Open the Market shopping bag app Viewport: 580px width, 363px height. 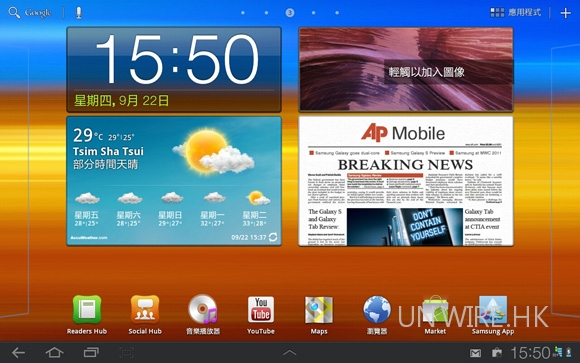pyautogui.click(x=435, y=310)
